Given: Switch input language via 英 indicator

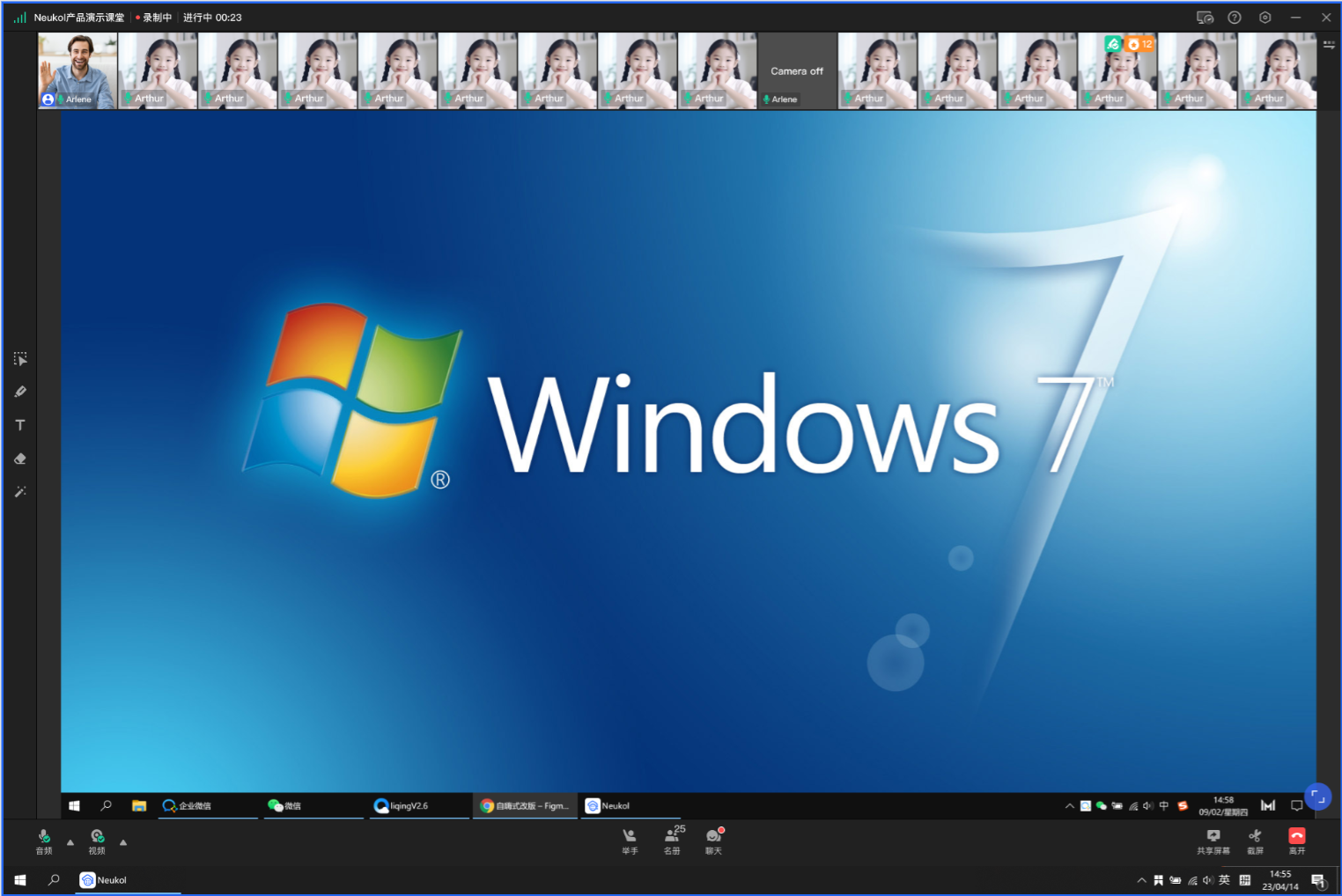Looking at the screenshot, I should (x=1224, y=879).
